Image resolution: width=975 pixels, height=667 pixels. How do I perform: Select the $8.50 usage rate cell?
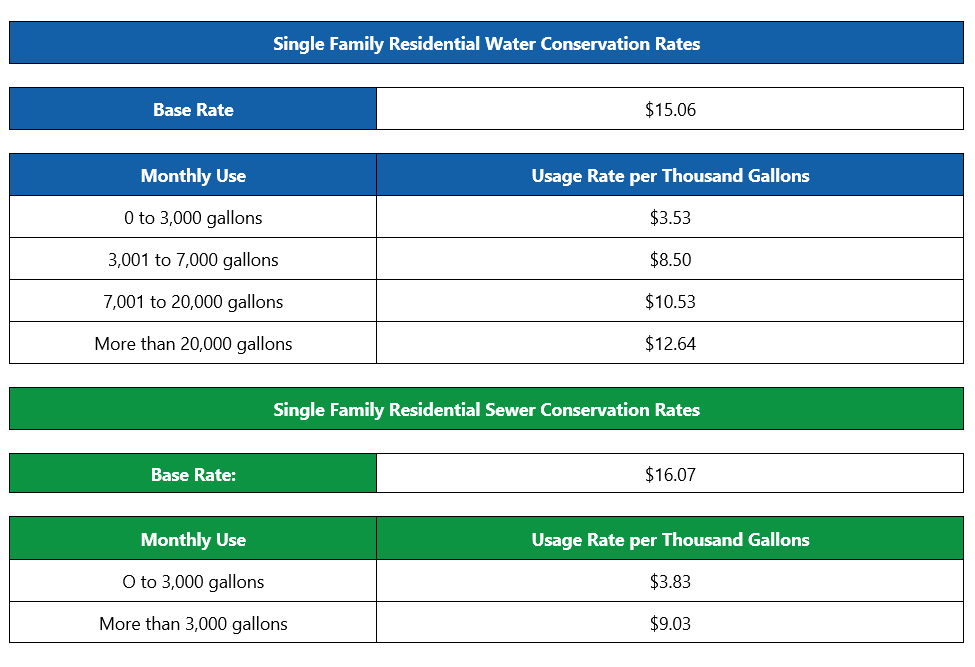click(670, 260)
